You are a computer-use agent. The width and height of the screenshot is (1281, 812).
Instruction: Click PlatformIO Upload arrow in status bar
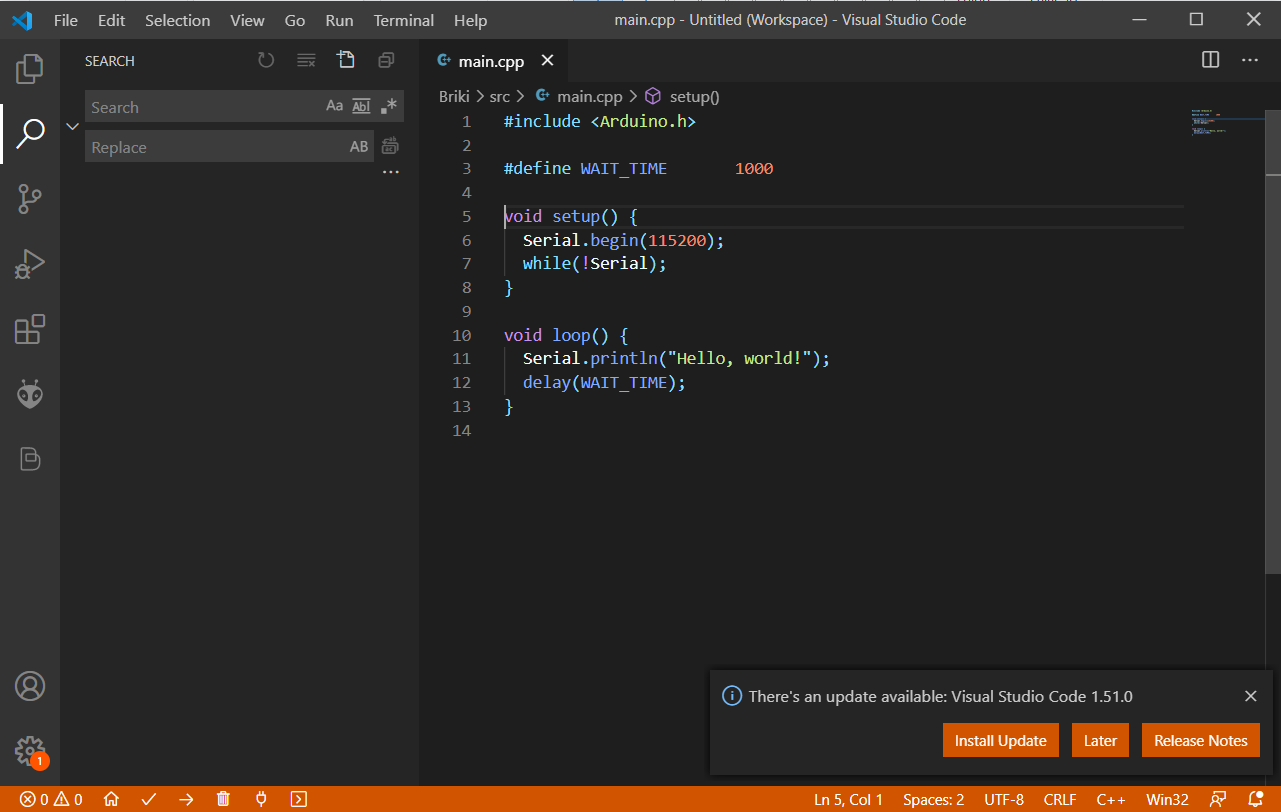[x=186, y=799]
